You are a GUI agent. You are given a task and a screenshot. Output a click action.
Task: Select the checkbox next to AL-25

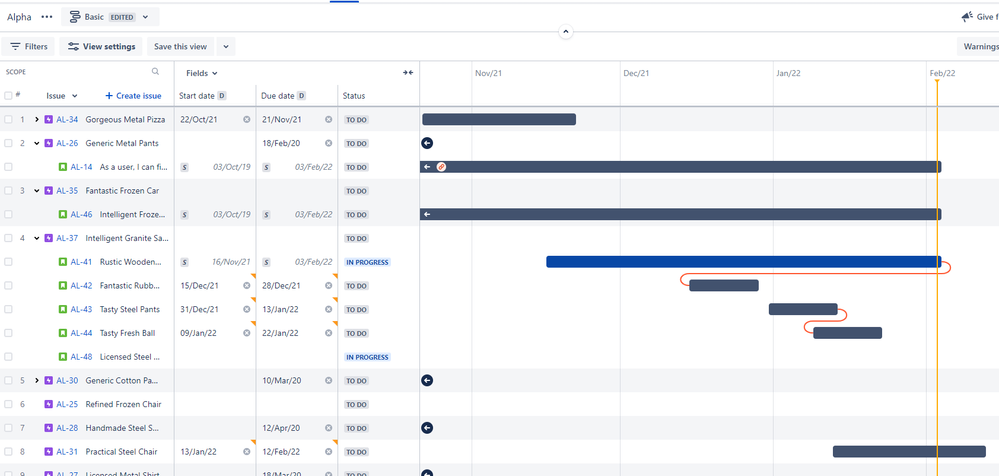(8, 404)
